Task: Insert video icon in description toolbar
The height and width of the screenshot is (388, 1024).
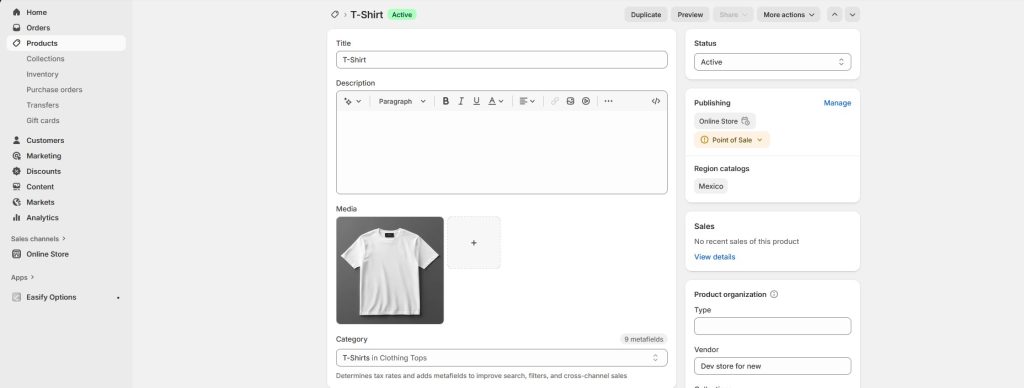Action: (x=586, y=101)
